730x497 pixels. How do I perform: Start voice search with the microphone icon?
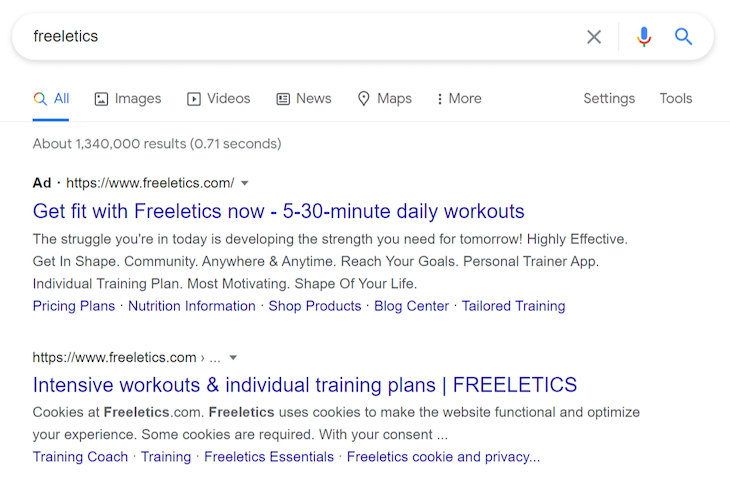644,37
